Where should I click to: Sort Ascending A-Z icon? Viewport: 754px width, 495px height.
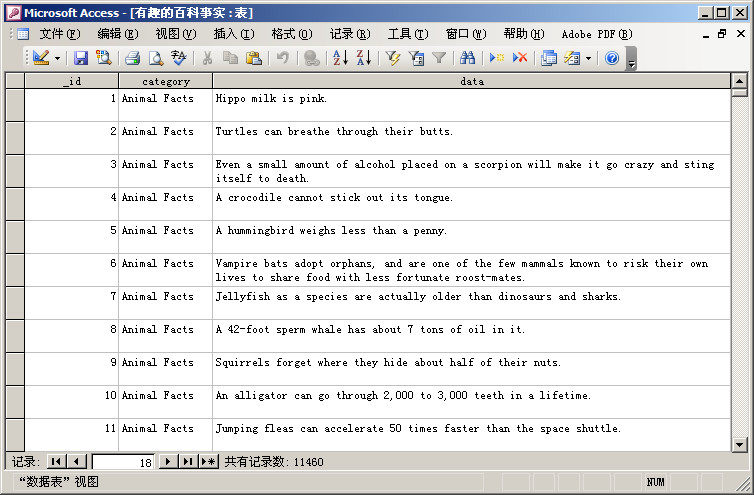click(340, 58)
